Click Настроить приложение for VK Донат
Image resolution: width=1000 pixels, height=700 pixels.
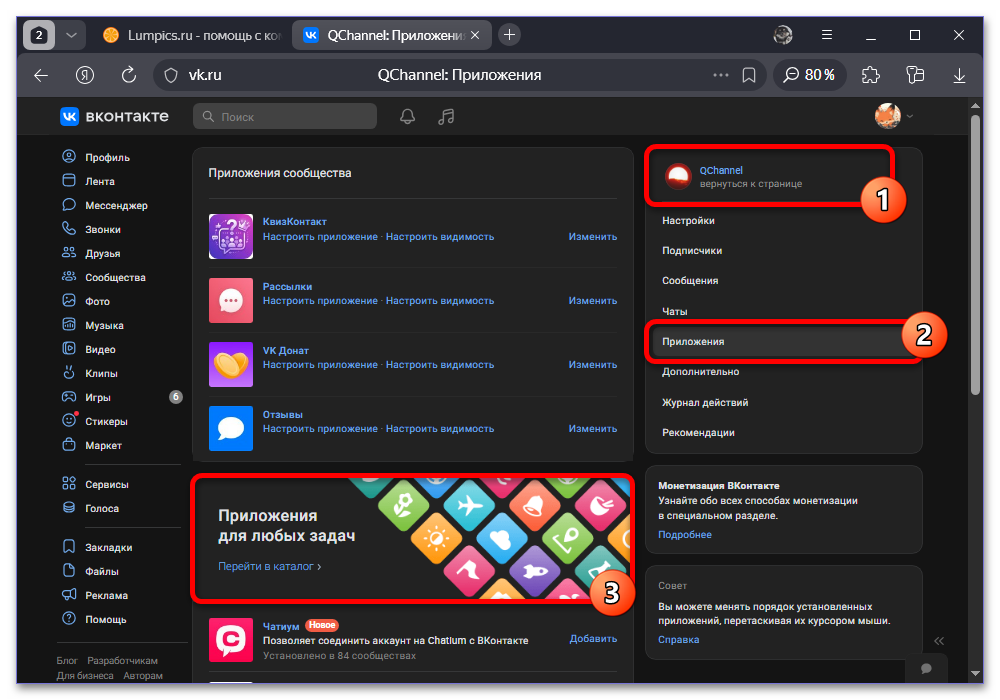[320, 365]
